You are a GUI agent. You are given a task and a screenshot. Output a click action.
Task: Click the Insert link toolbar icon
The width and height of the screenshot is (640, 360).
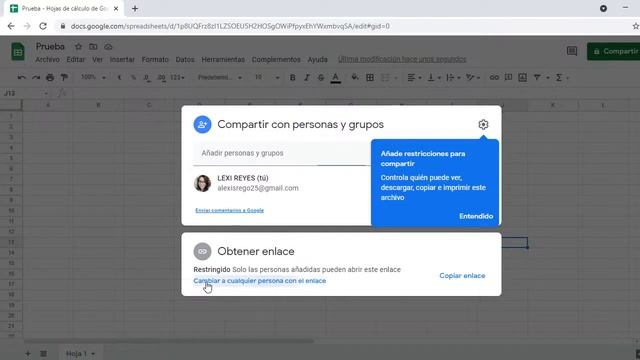pyautogui.click(x=494, y=78)
